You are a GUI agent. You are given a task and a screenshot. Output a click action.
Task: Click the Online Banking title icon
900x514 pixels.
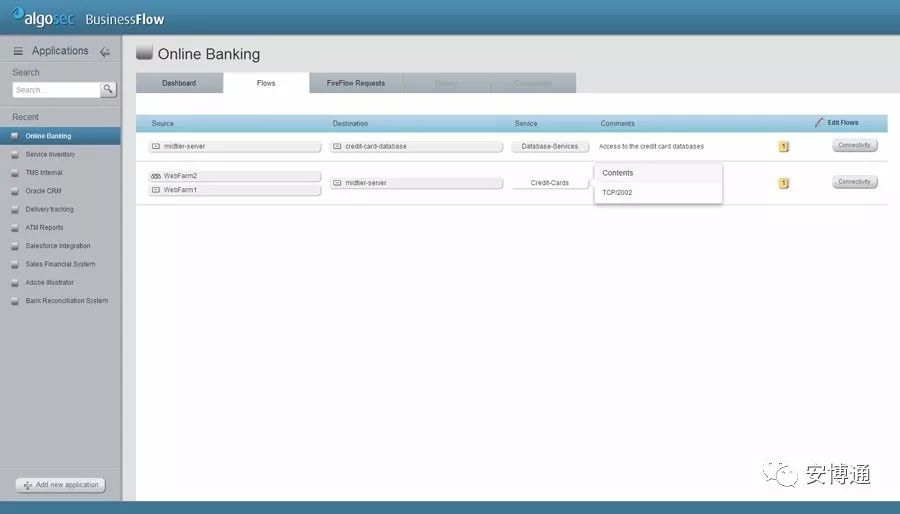145,54
